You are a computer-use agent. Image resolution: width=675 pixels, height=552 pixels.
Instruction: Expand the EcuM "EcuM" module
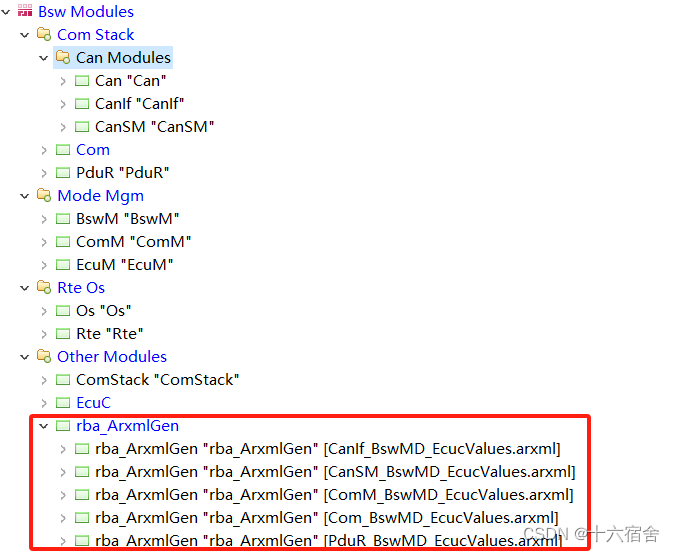(x=44, y=265)
